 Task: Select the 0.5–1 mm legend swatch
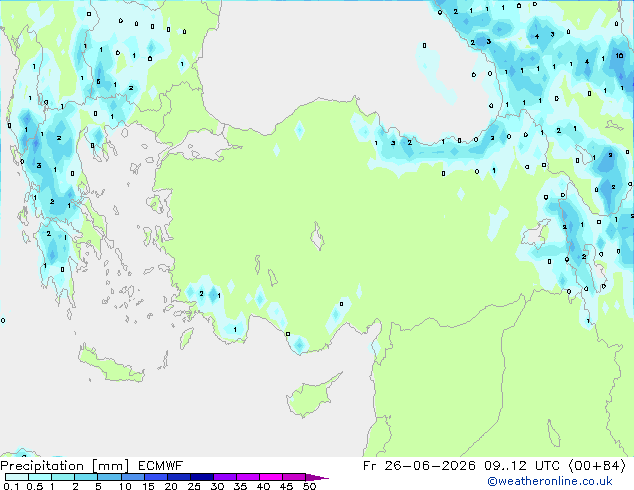40,477
